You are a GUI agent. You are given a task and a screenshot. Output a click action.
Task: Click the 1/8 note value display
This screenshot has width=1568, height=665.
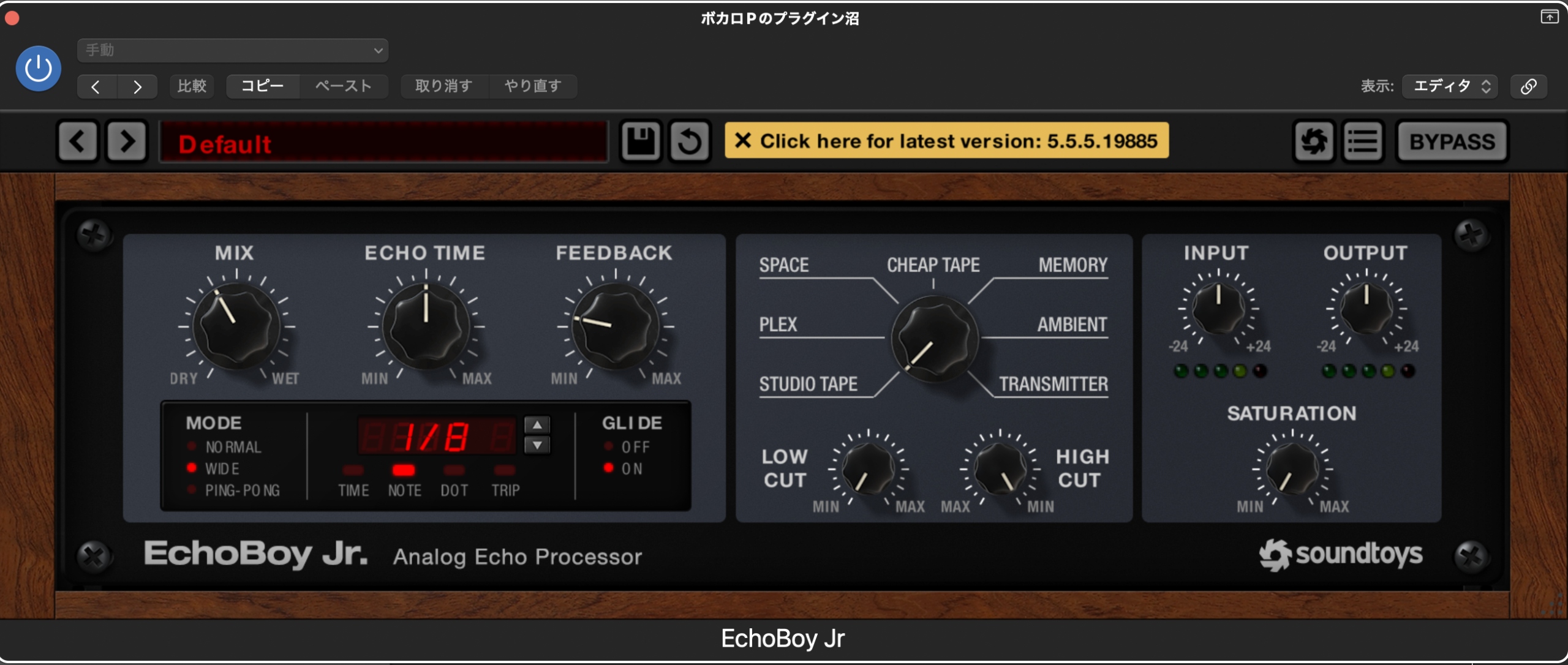click(437, 437)
